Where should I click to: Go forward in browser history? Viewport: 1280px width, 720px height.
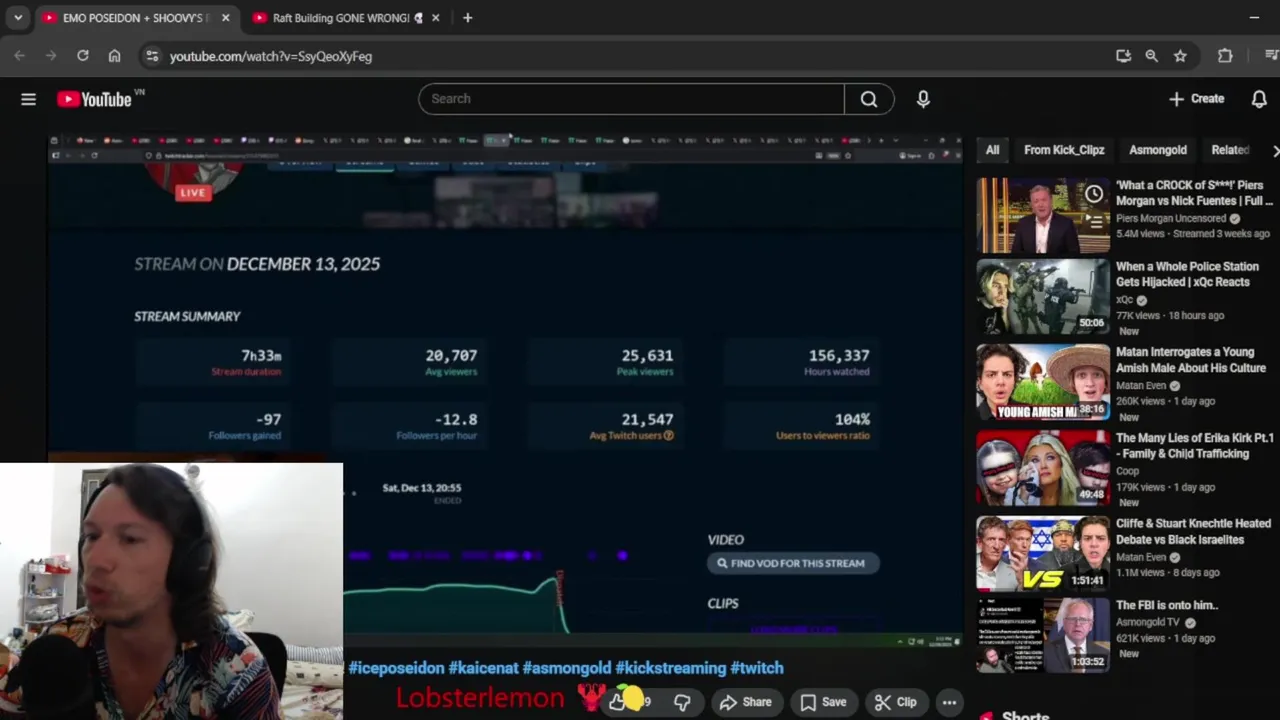pyautogui.click(x=51, y=56)
